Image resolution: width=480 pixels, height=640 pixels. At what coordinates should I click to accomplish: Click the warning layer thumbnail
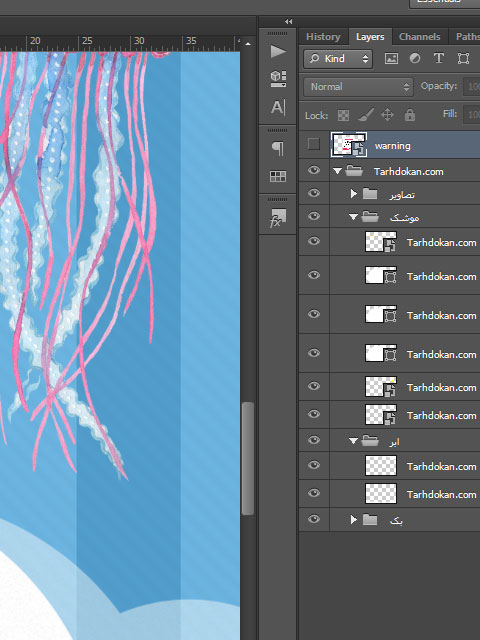(x=349, y=144)
